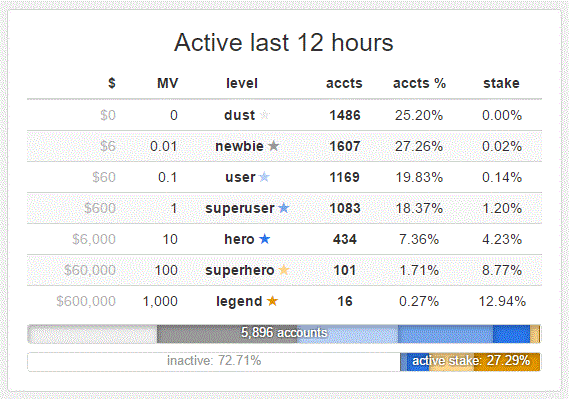Select the 'superuser' level label

(240, 208)
